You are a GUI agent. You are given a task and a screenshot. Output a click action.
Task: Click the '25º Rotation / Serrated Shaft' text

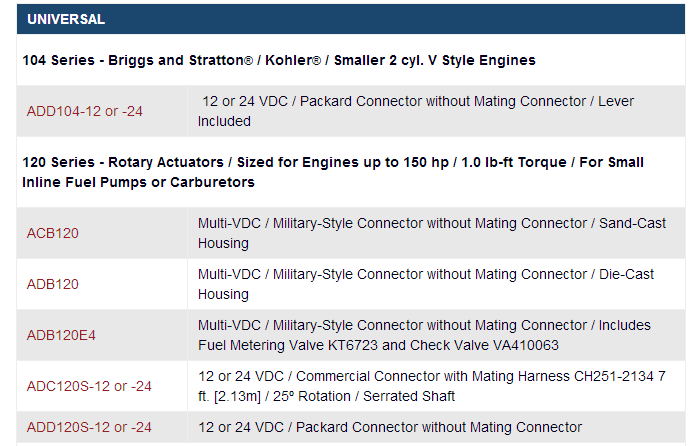(x=364, y=396)
